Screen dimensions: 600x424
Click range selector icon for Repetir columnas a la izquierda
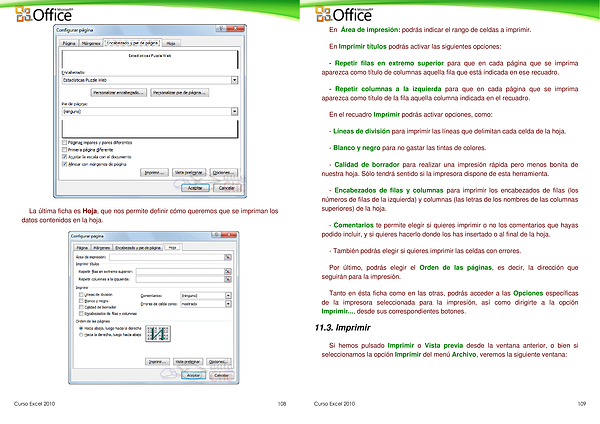point(228,279)
